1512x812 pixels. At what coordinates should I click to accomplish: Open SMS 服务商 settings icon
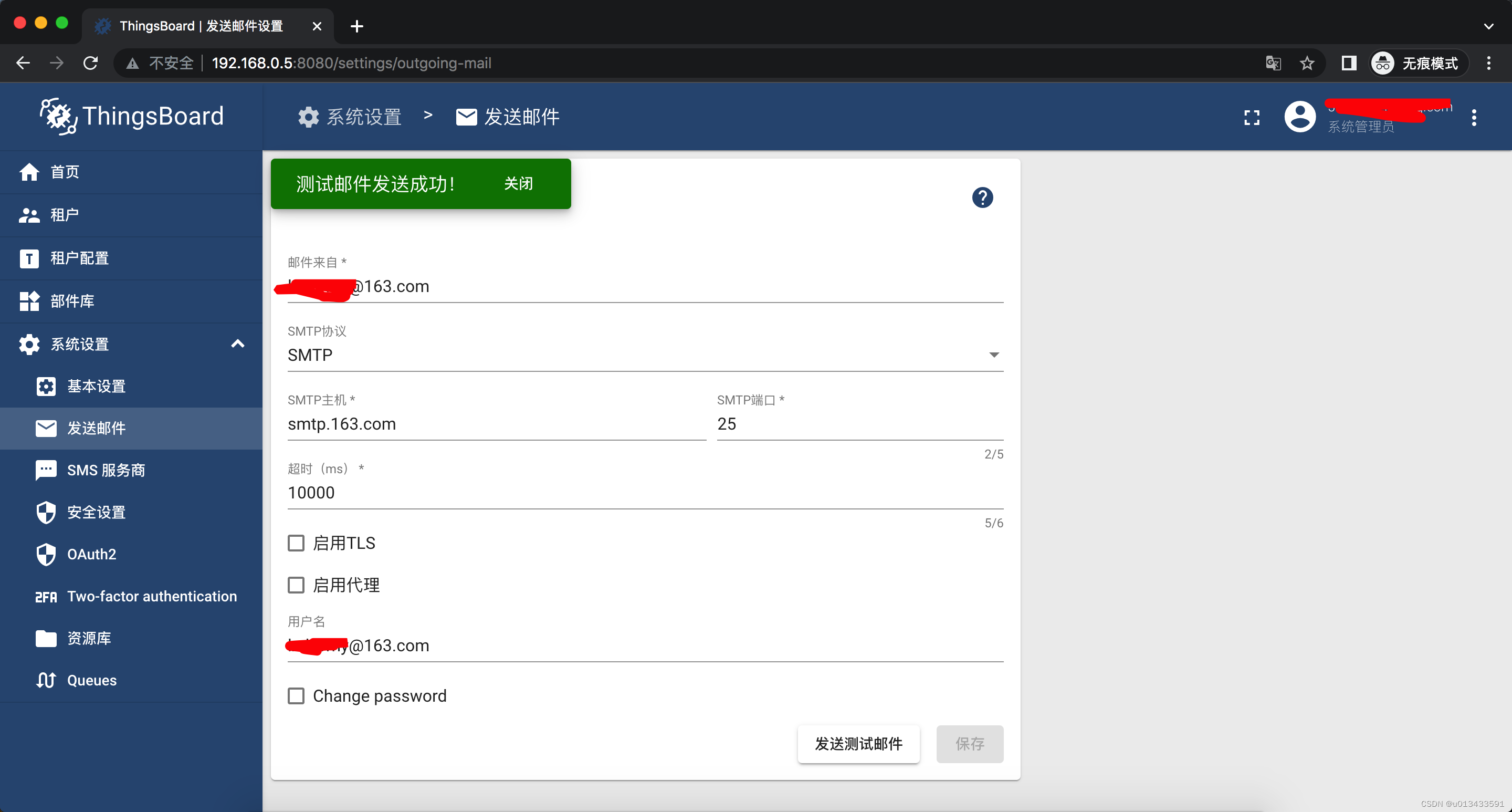coord(47,470)
